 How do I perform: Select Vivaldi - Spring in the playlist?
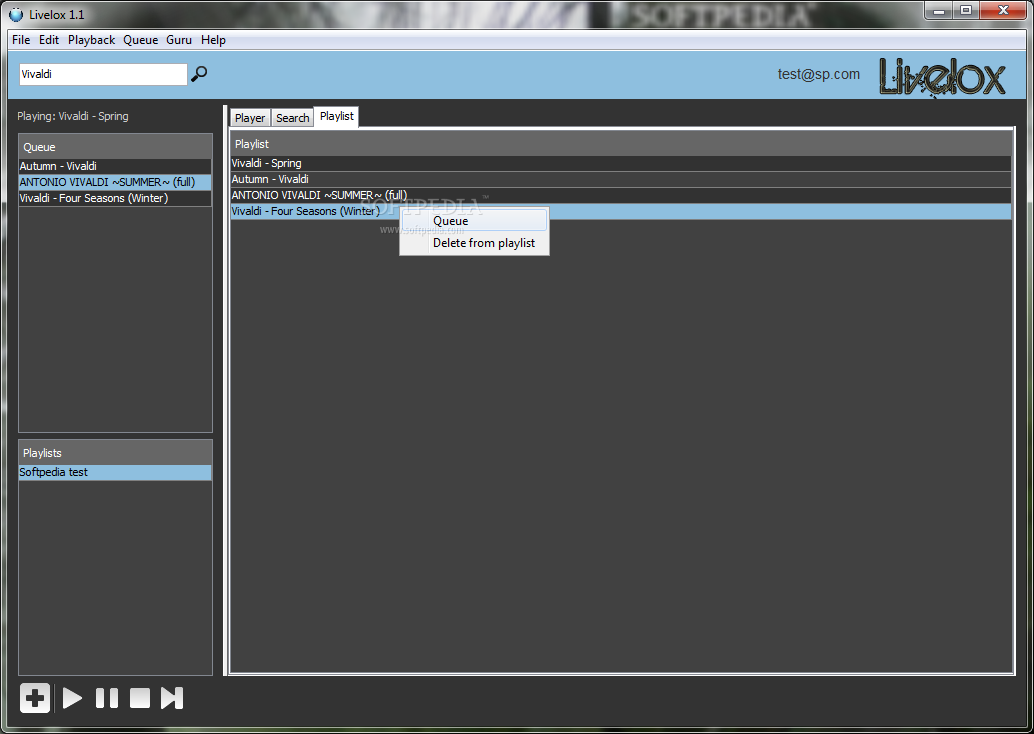[621, 163]
